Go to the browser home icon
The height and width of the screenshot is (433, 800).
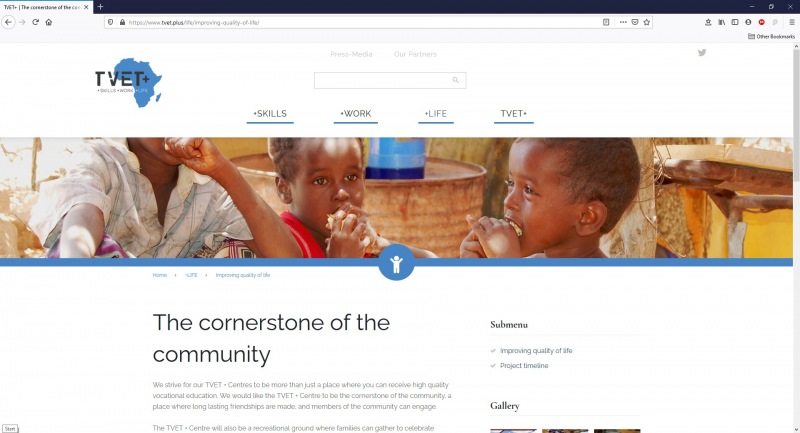48,22
